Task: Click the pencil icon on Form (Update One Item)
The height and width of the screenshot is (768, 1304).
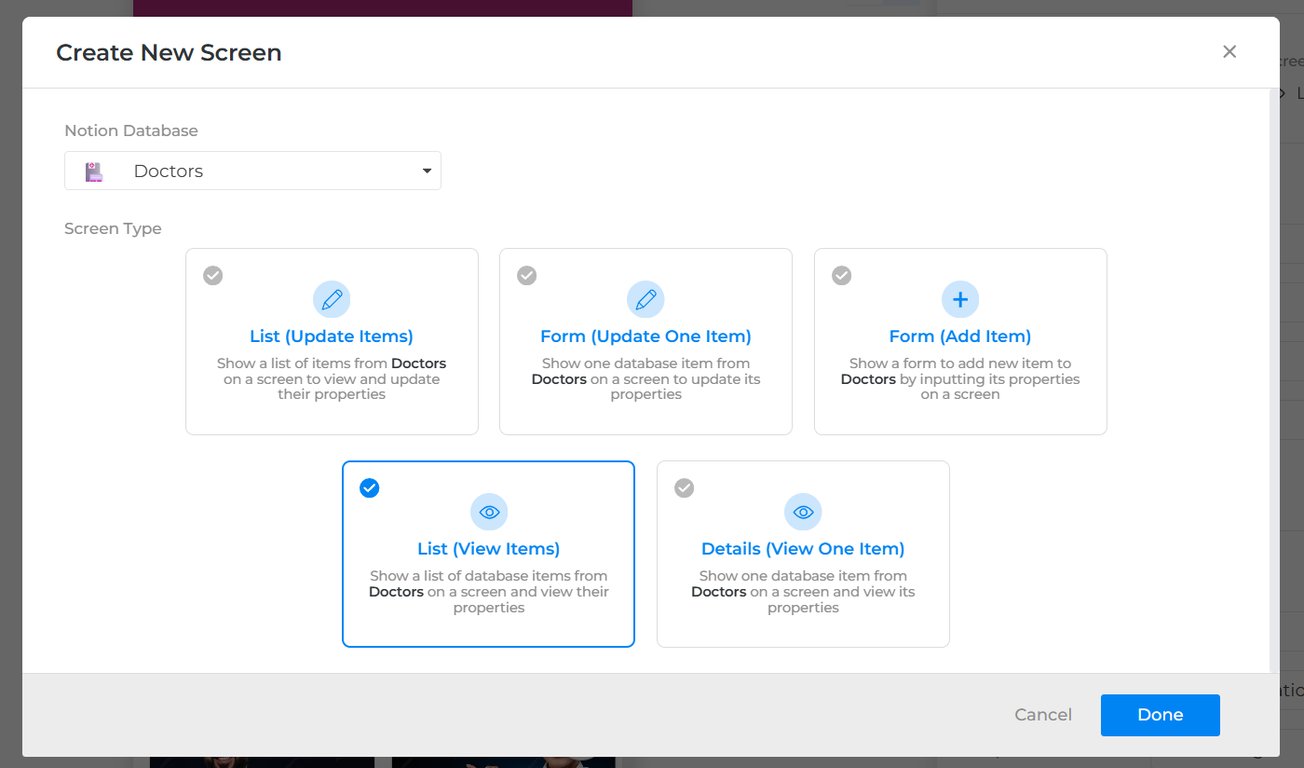Action: [x=646, y=299]
